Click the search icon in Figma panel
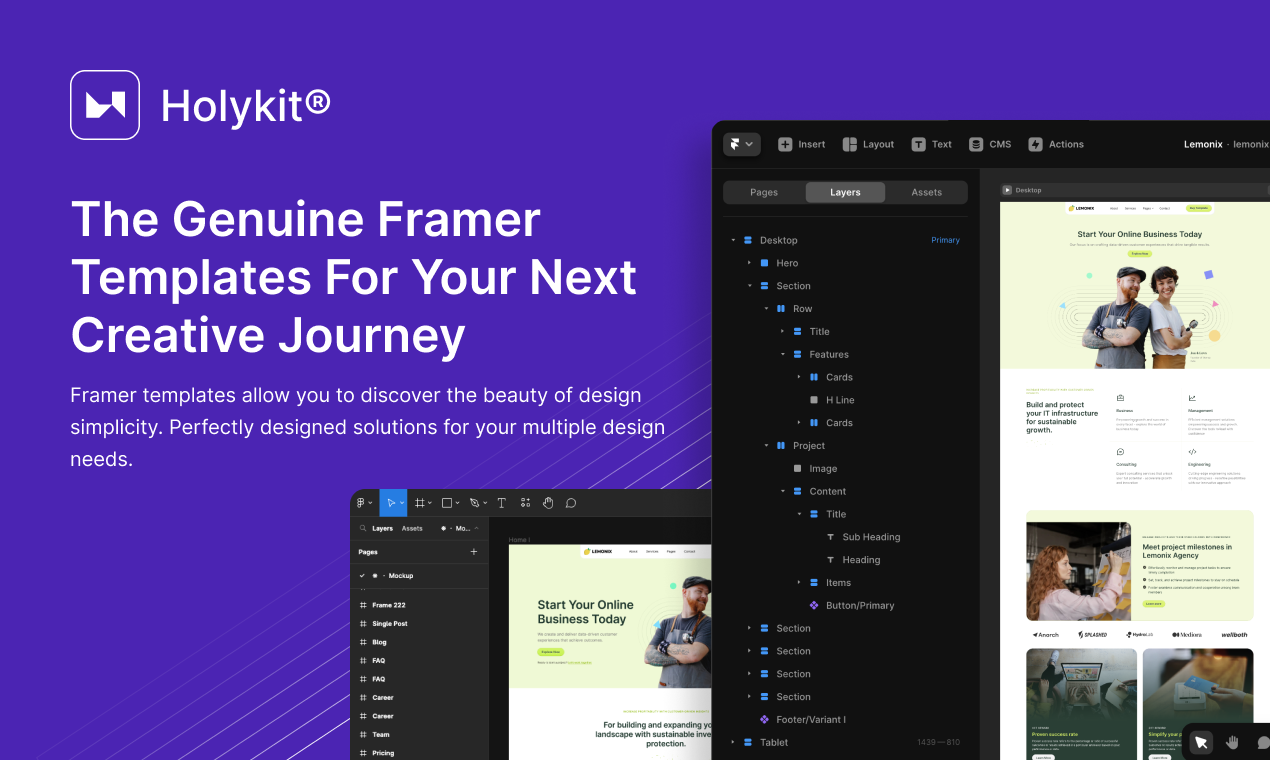This screenshot has width=1270, height=760. pos(362,528)
